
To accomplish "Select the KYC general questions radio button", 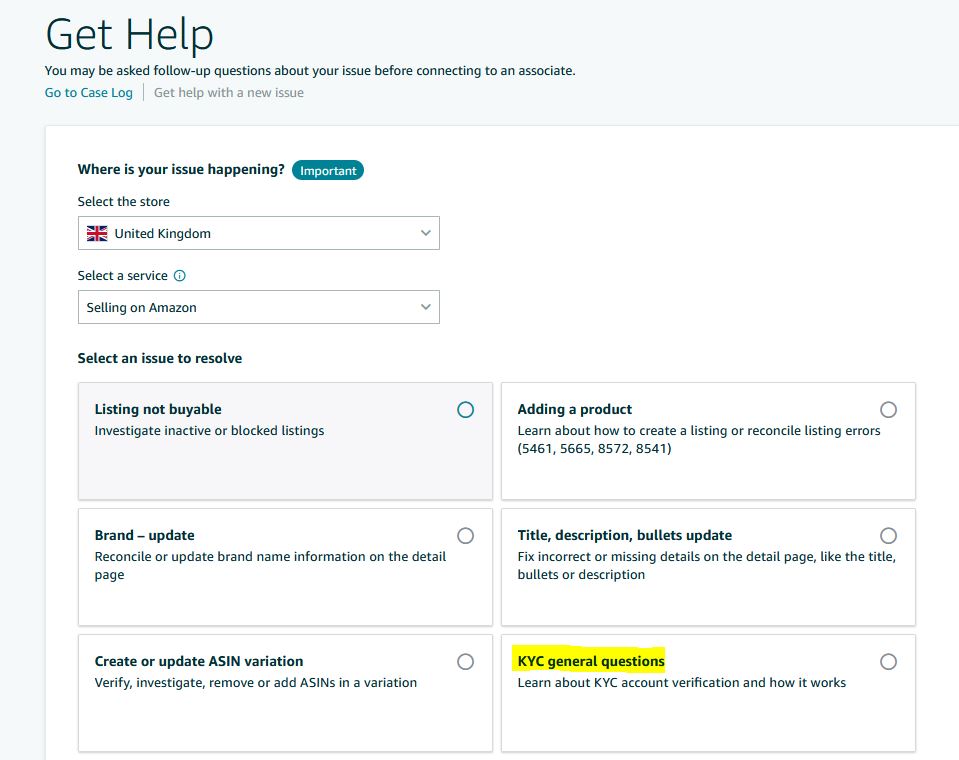I will click(888, 662).
